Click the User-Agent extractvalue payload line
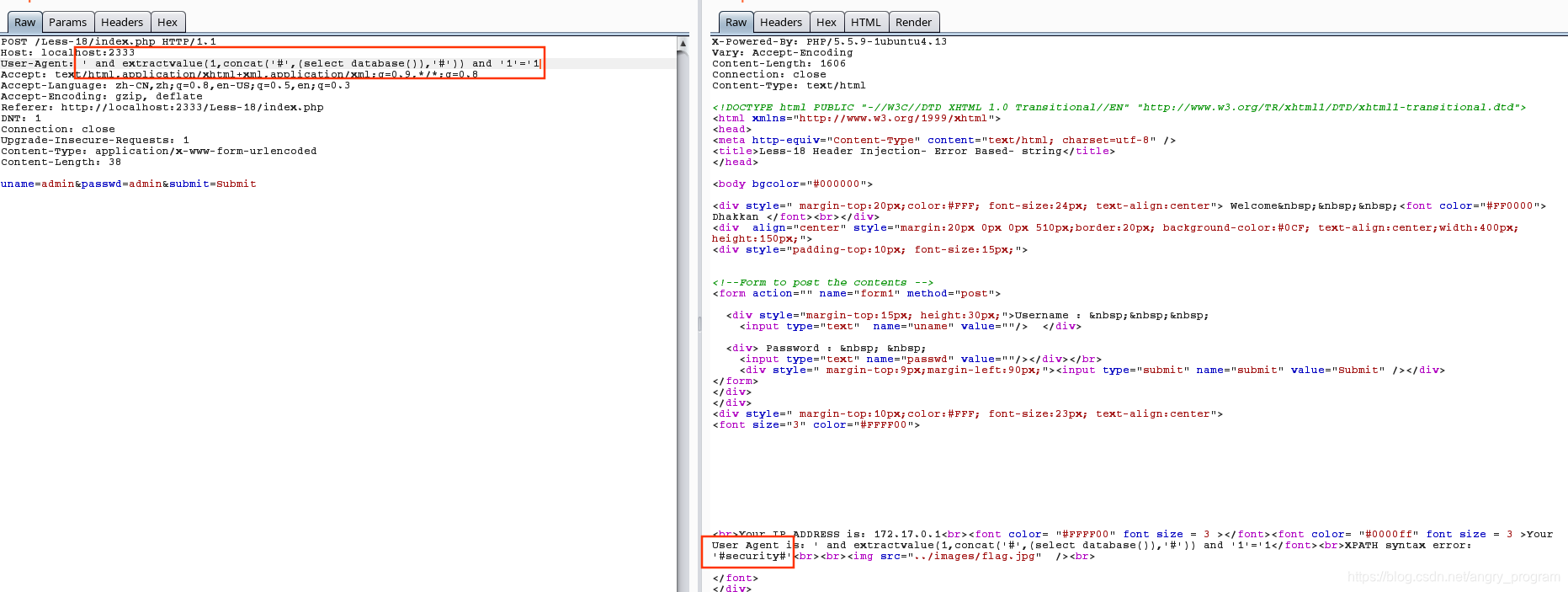1568x592 pixels. [x=270, y=63]
